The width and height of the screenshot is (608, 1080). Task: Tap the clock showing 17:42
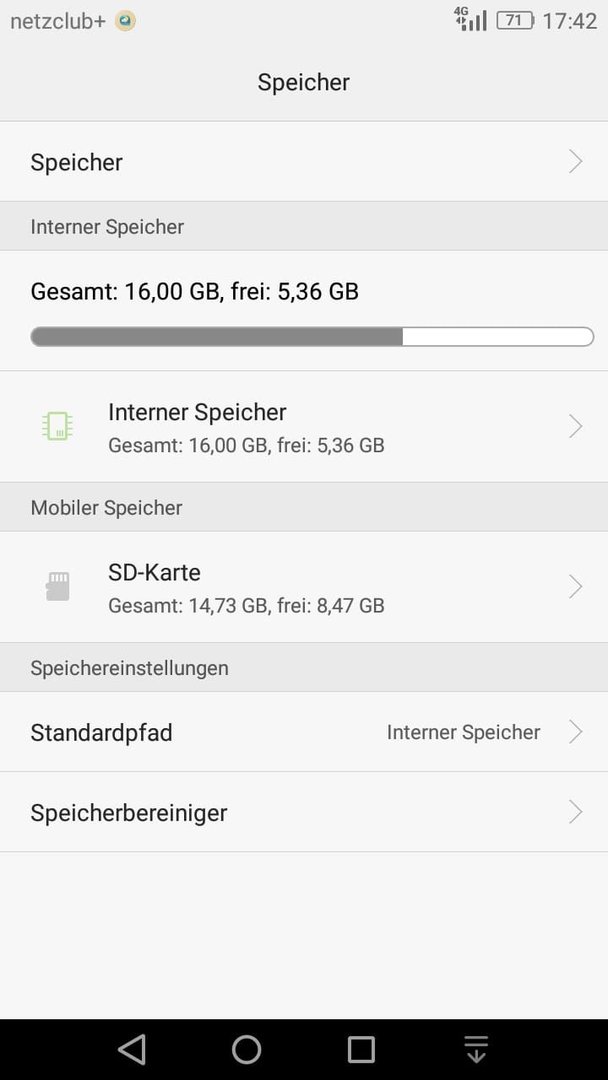click(569, 21)
